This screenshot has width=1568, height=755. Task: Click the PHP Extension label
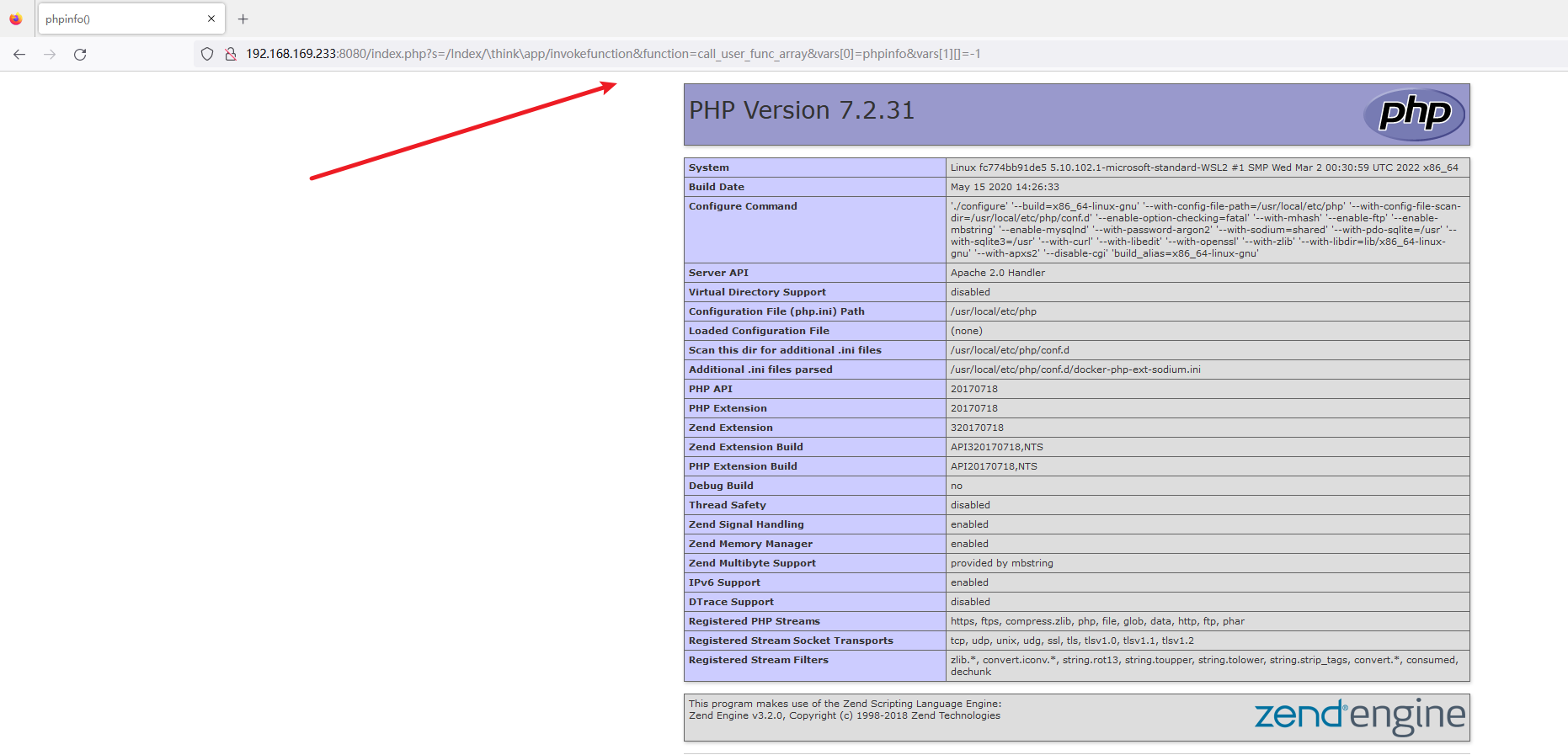(x=728, y=408)
